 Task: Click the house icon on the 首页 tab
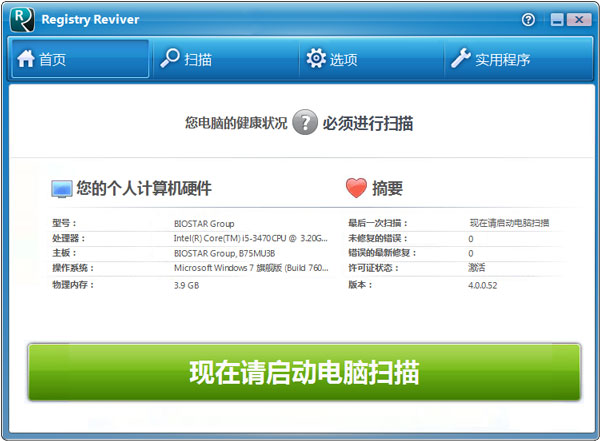point(25,59)
